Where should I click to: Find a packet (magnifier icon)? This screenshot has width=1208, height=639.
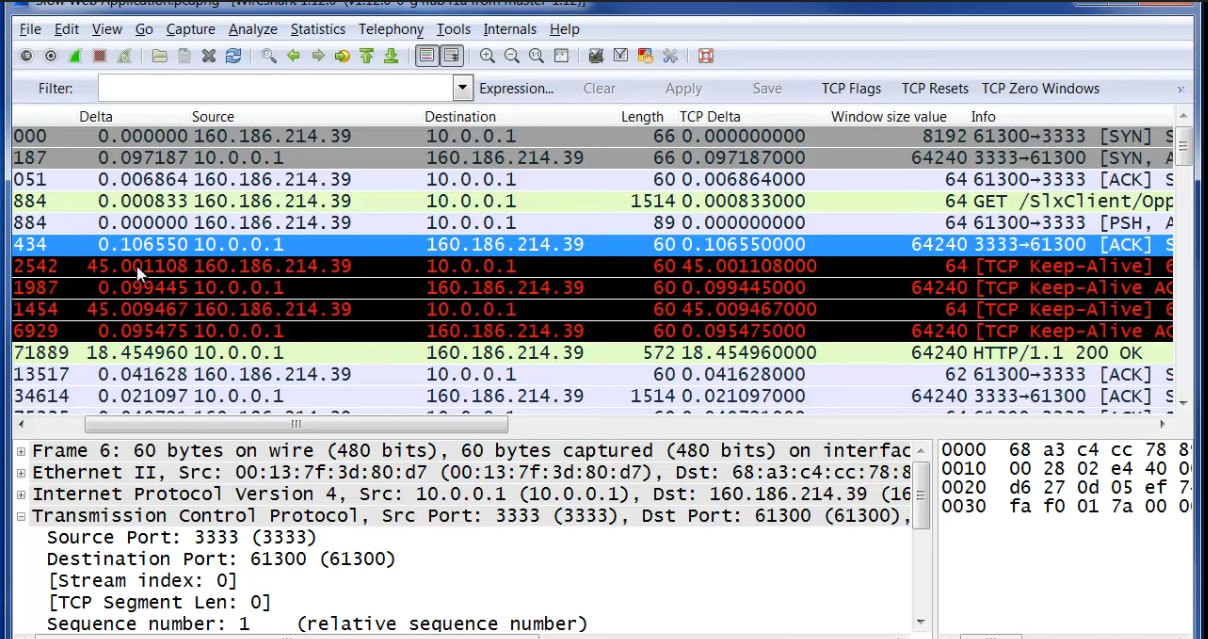(269, 56)
